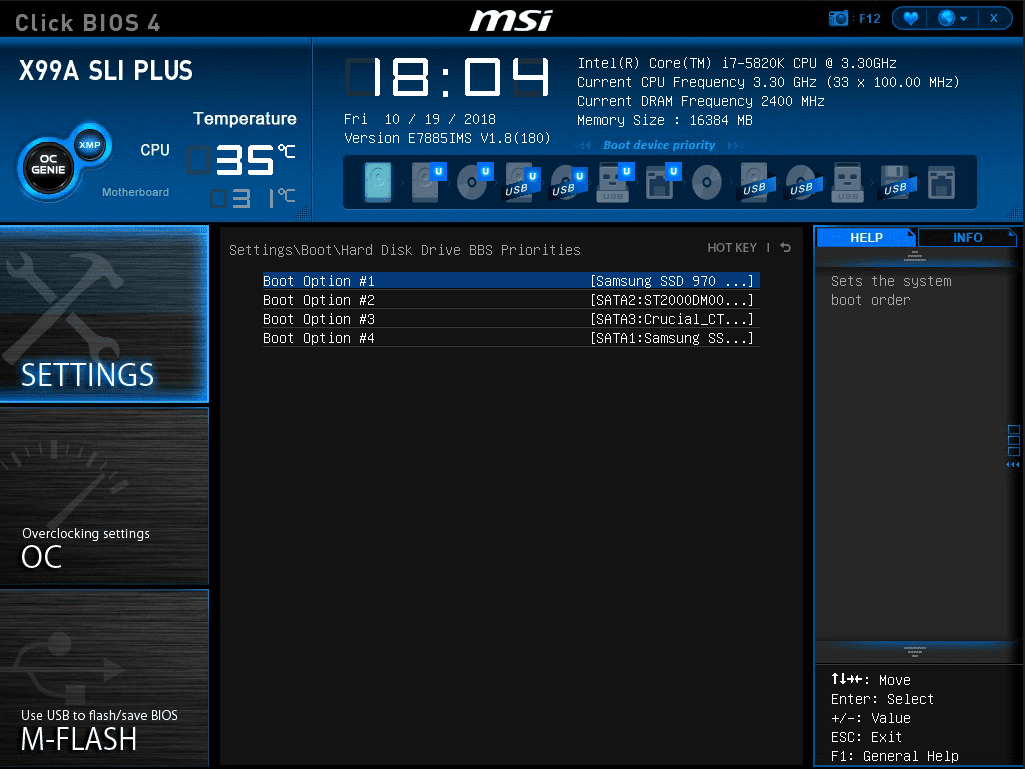Select the UEFI network boot device icon
1025x769 pixels.
tap(662, 182)
